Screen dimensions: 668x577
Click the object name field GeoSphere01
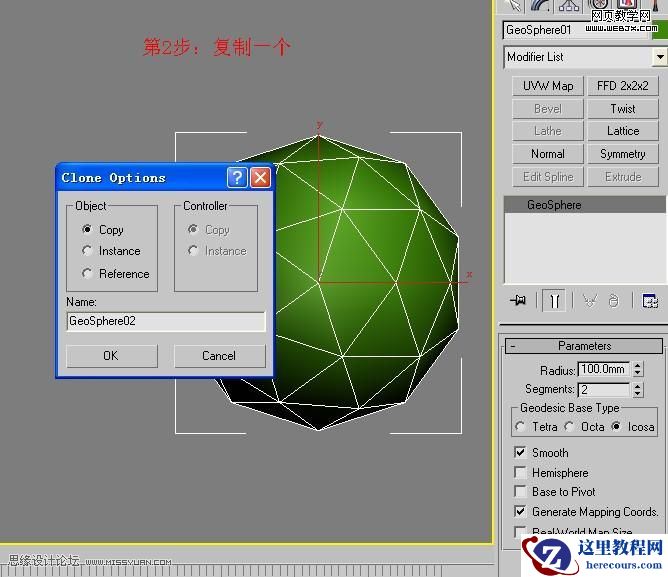pyautogui.click(x=576, y=30)
